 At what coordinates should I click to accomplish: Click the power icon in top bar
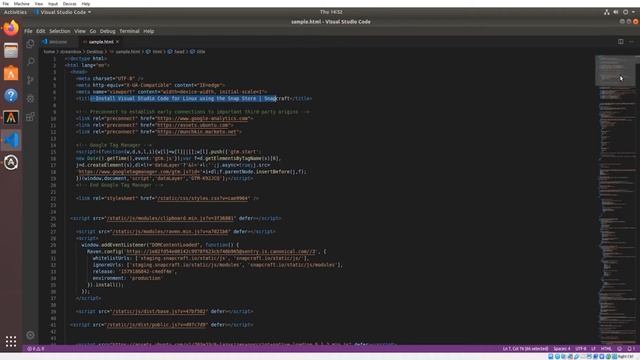[x=625, y=12]
